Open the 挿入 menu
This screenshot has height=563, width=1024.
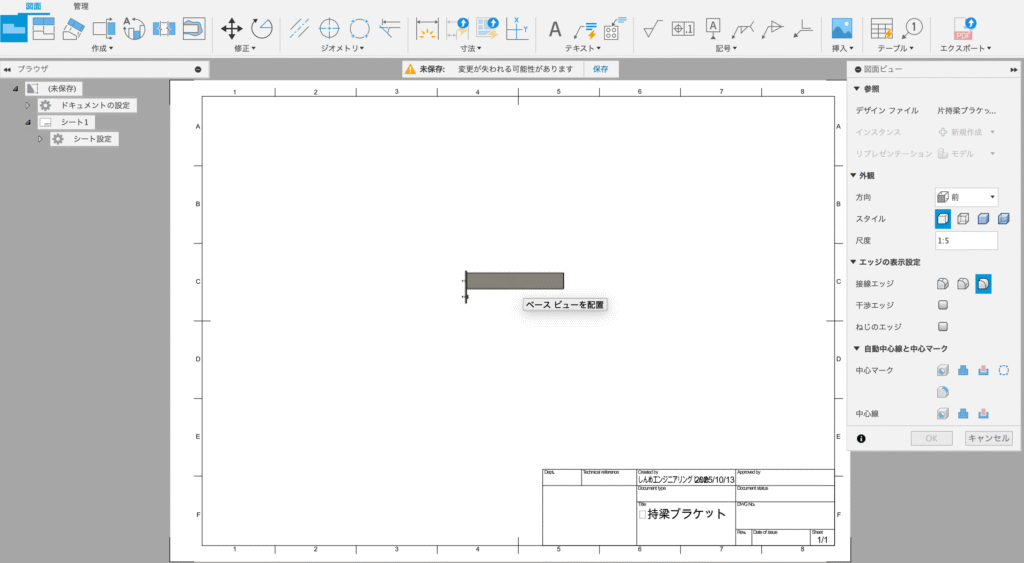[x=842, y=48]
